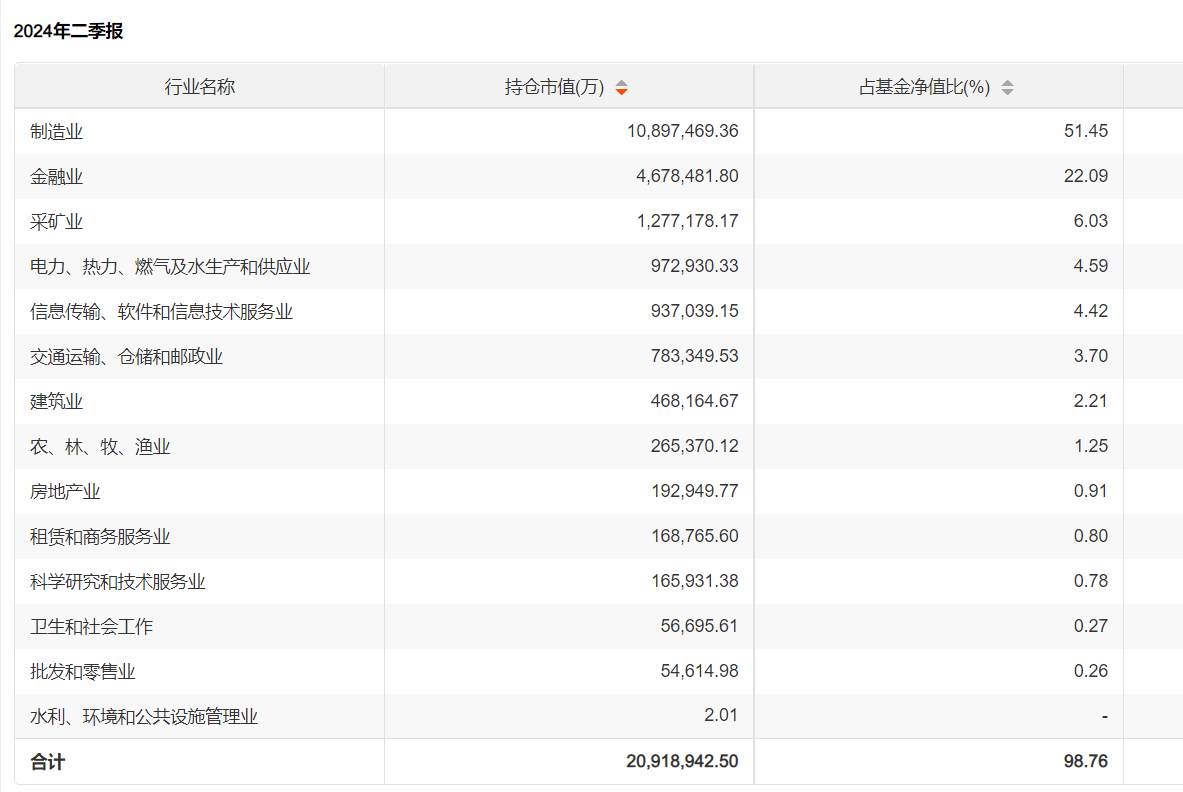Click the 房地产业 industry cell
1183x792 pixels.
pos(66,492)
